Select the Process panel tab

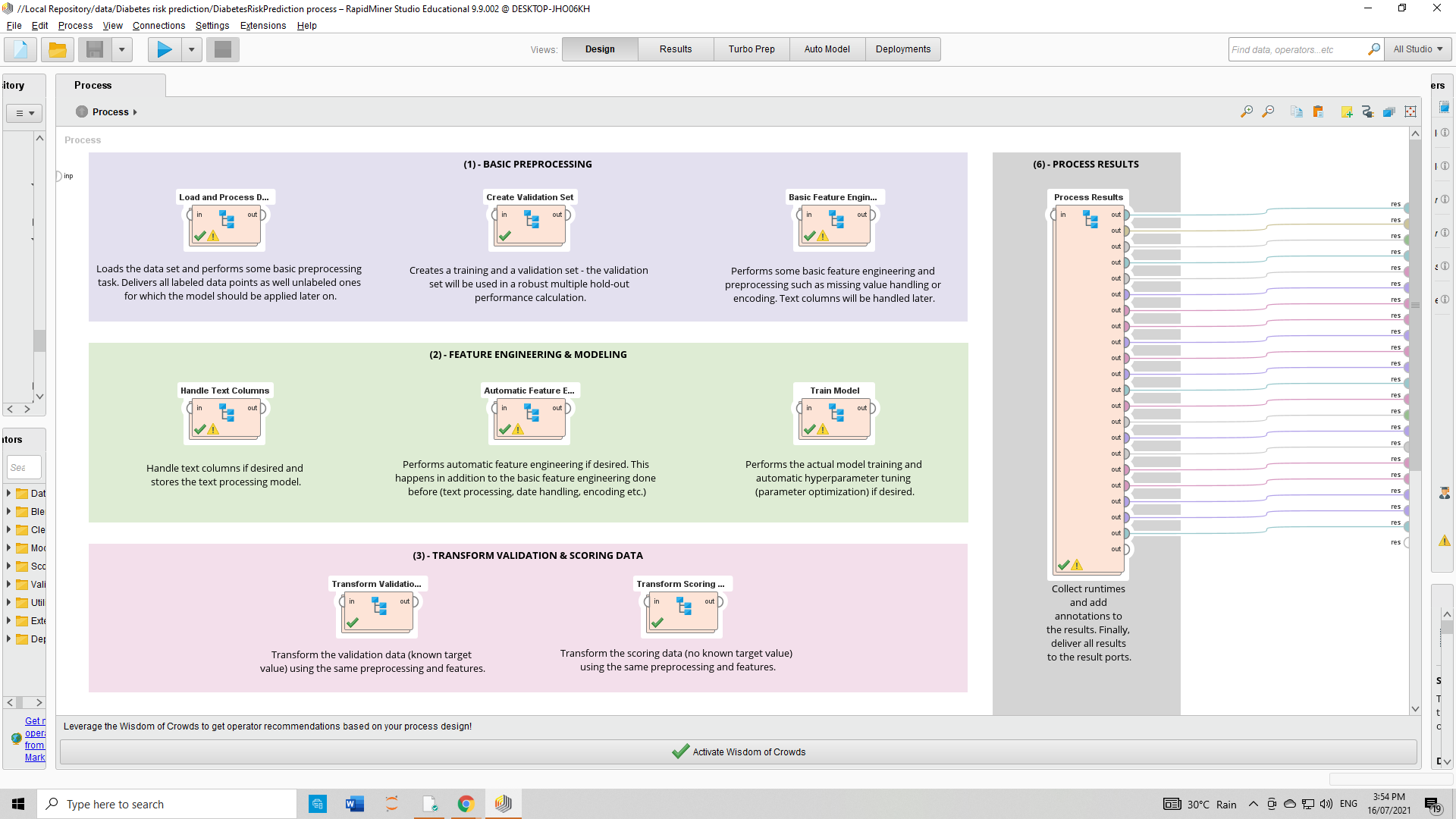[x=111, y=86]
